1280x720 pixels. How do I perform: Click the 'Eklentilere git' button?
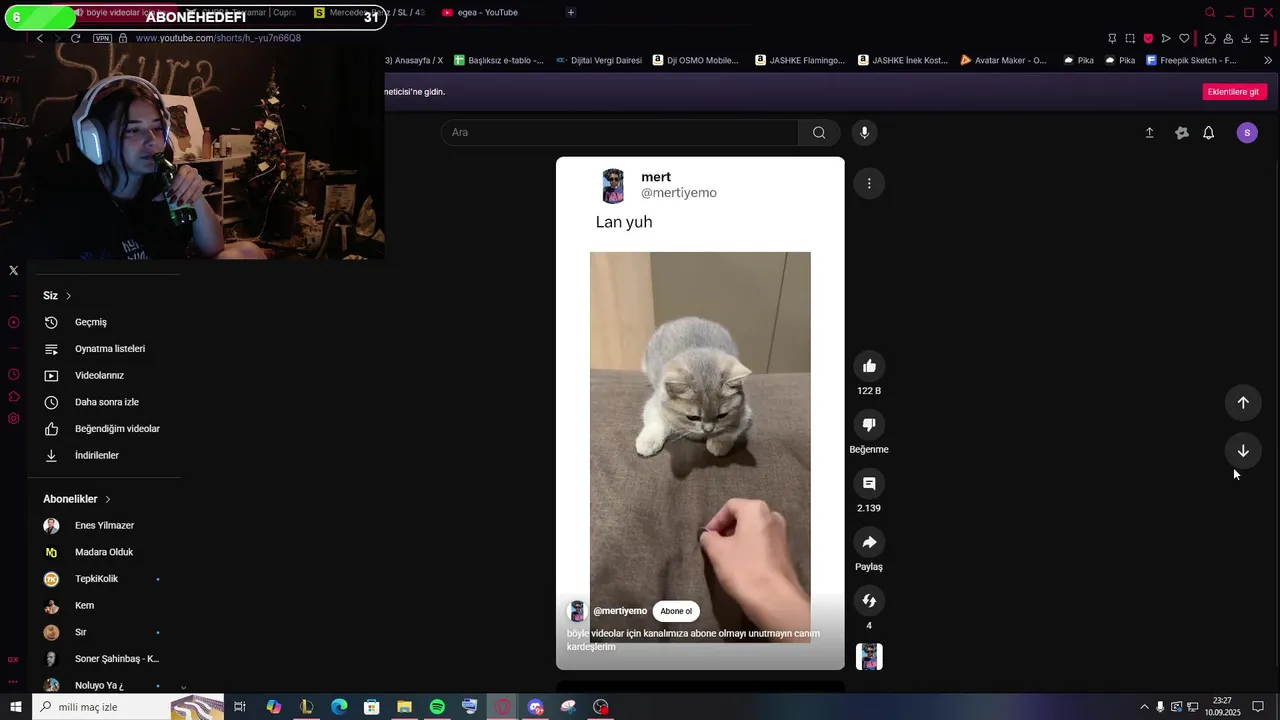pyautogui.click(x=1234, y=92)
